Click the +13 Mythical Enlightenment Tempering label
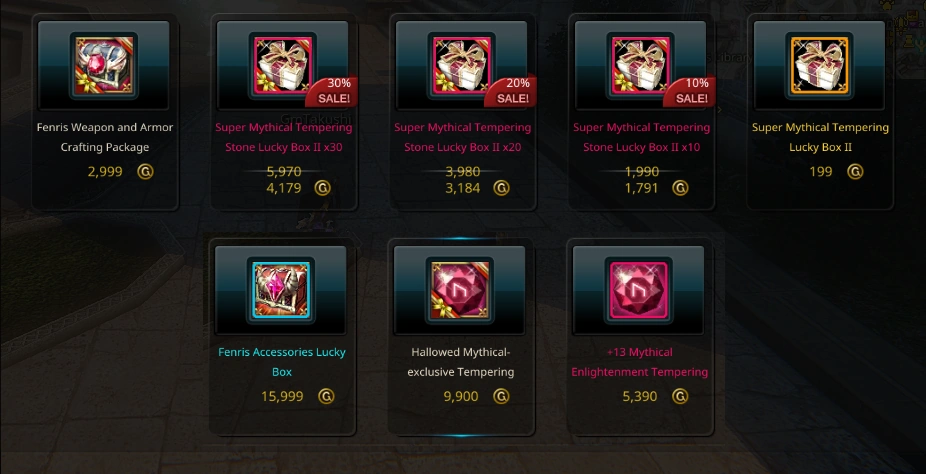This screenshot has height=474, width=926. [640, 362]
